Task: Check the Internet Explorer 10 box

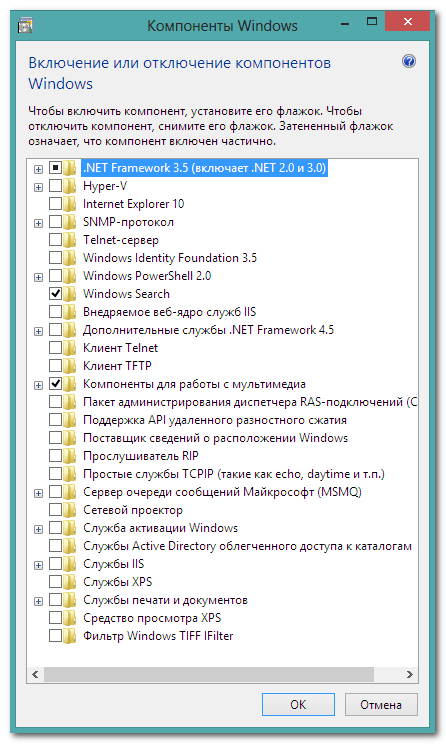Action: point(56,204)
